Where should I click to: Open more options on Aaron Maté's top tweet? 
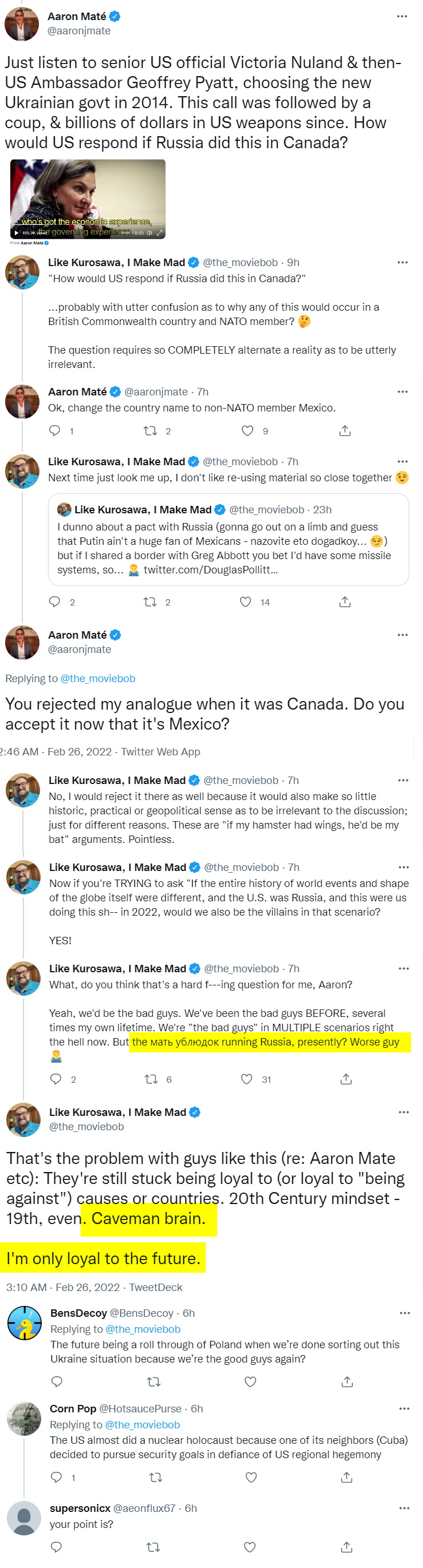click(x=402, y=17)
